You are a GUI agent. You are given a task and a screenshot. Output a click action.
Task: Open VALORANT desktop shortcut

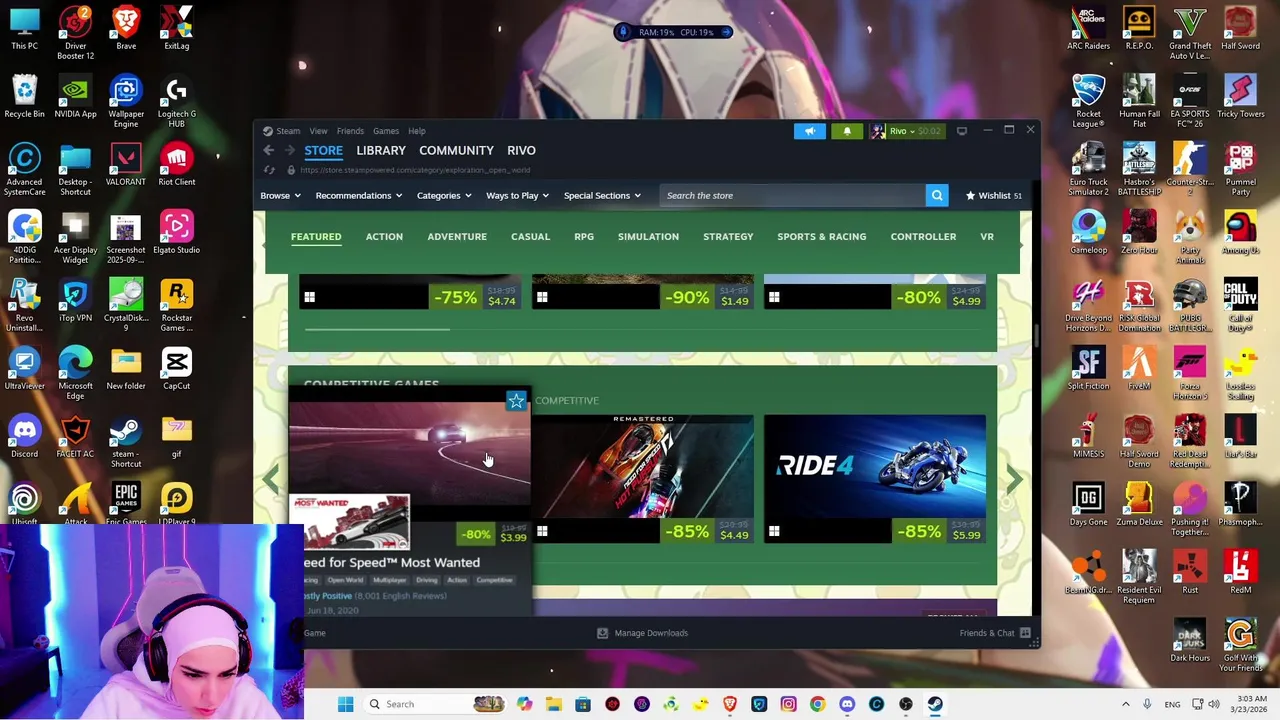[126, 166]
